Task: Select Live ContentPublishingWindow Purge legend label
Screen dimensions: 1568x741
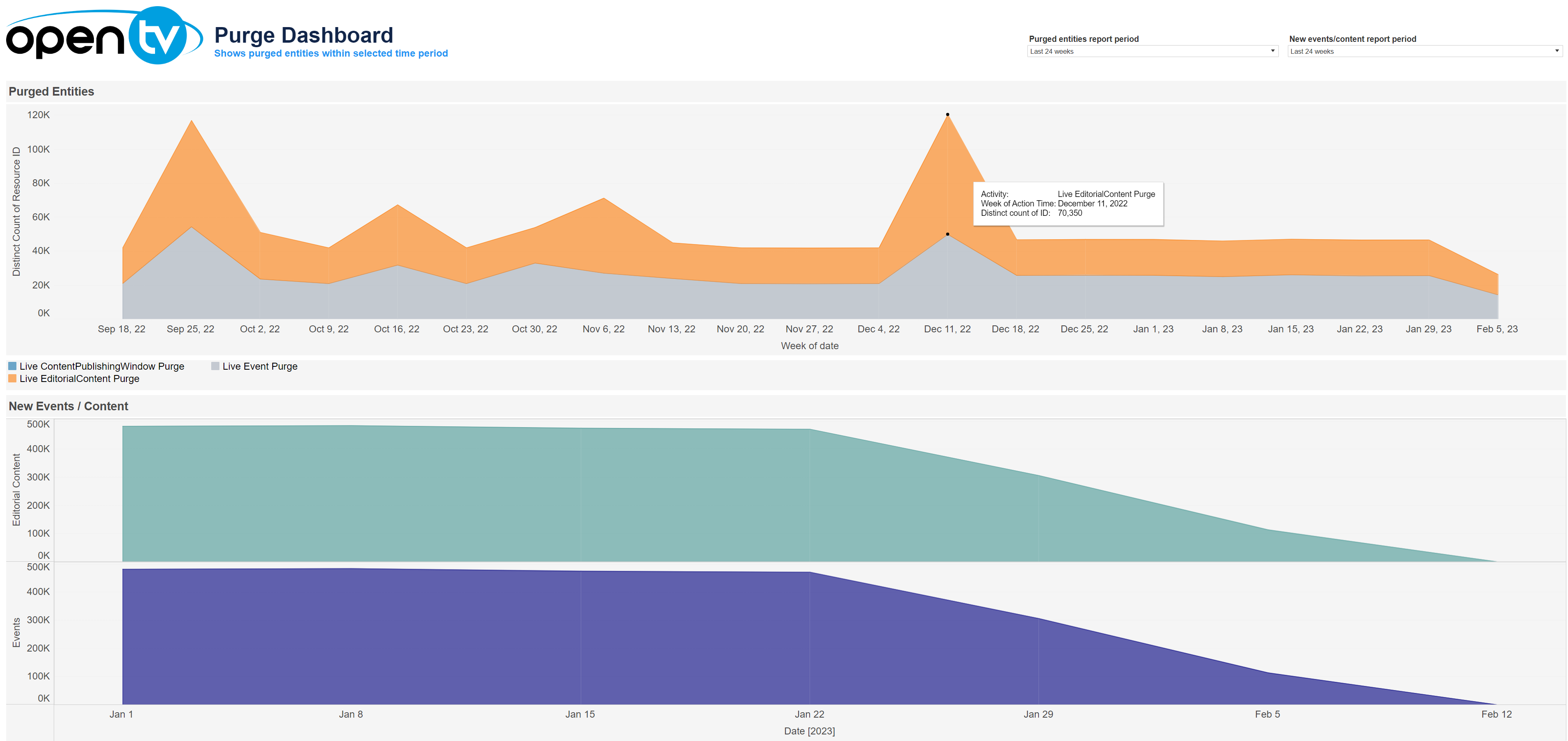Action: point(102,366)
